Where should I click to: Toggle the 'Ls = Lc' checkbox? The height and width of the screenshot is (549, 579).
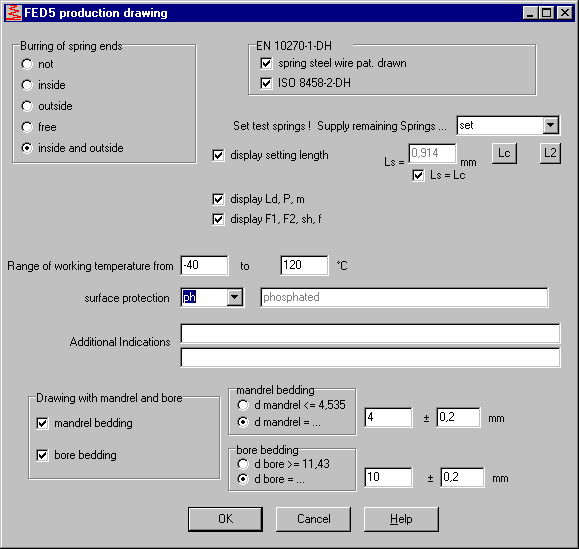418,175
